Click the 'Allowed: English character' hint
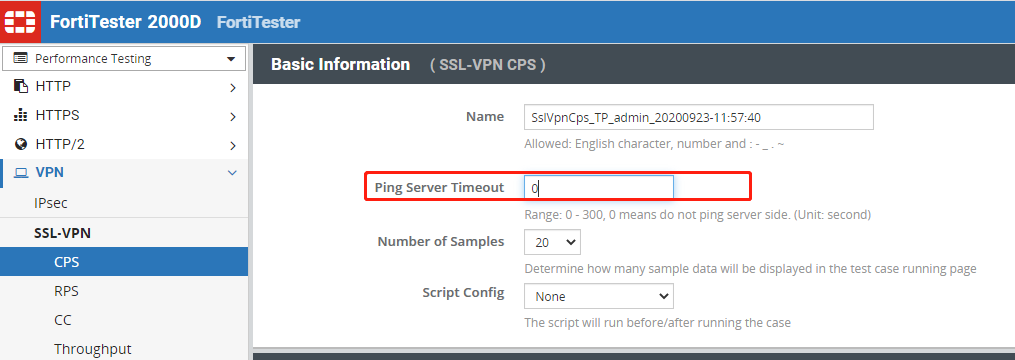Image resolution: width=1015 pixels, height=360 pixels. pyautogui.click(x=654, y=144)
